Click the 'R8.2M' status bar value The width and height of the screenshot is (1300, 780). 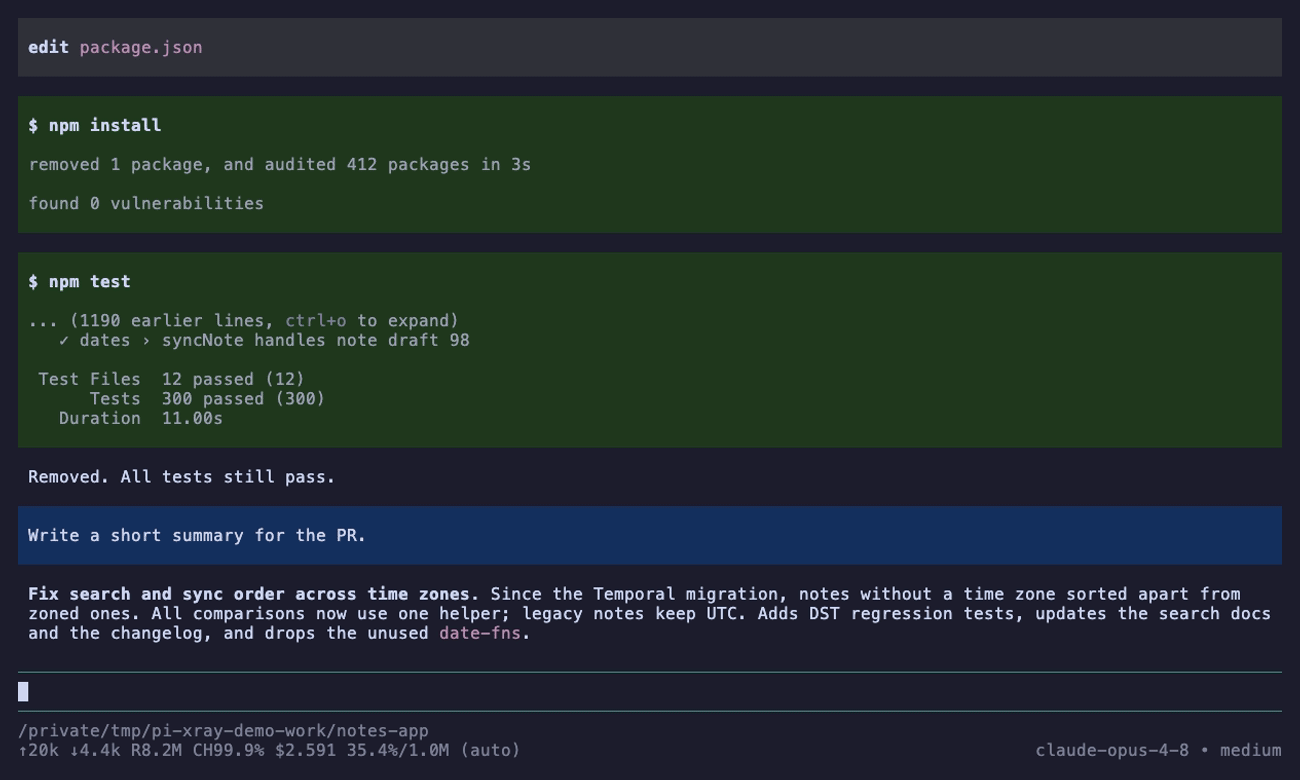156,750
